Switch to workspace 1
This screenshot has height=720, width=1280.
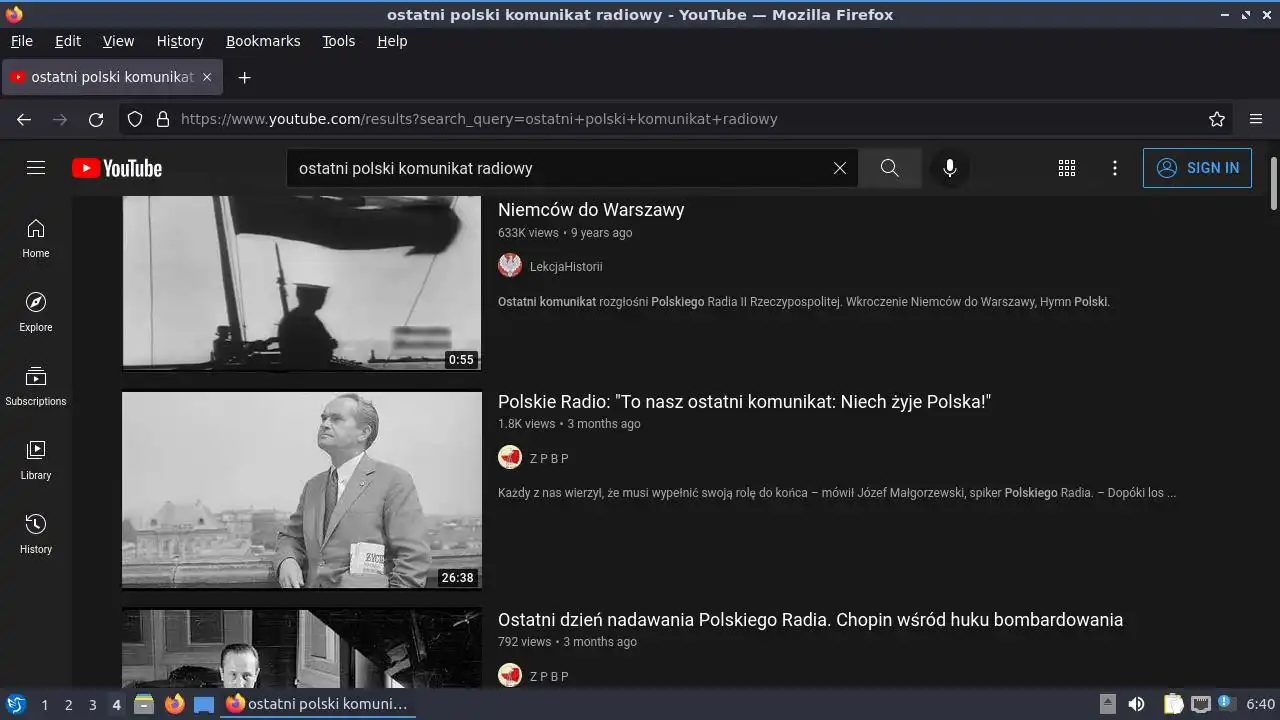coord(44,705)
